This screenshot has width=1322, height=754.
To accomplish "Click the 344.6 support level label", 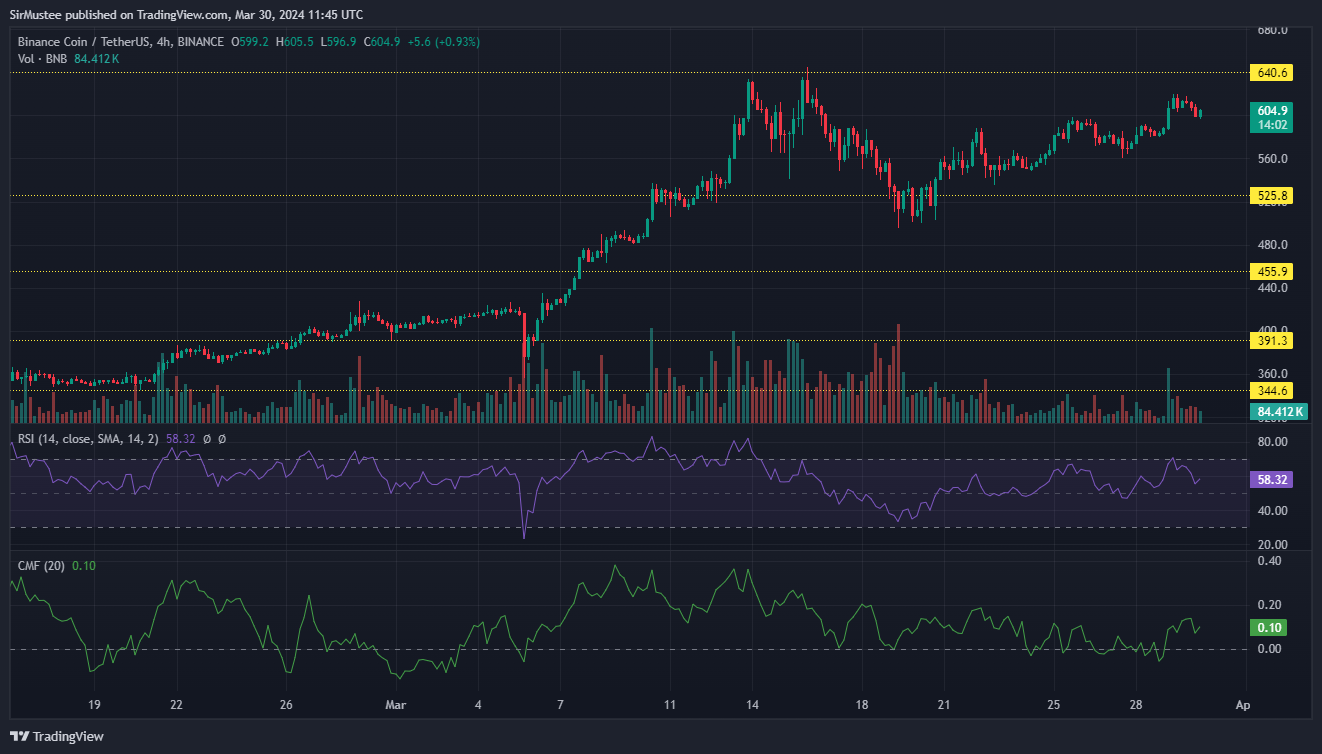I will tap(1272, 391).
